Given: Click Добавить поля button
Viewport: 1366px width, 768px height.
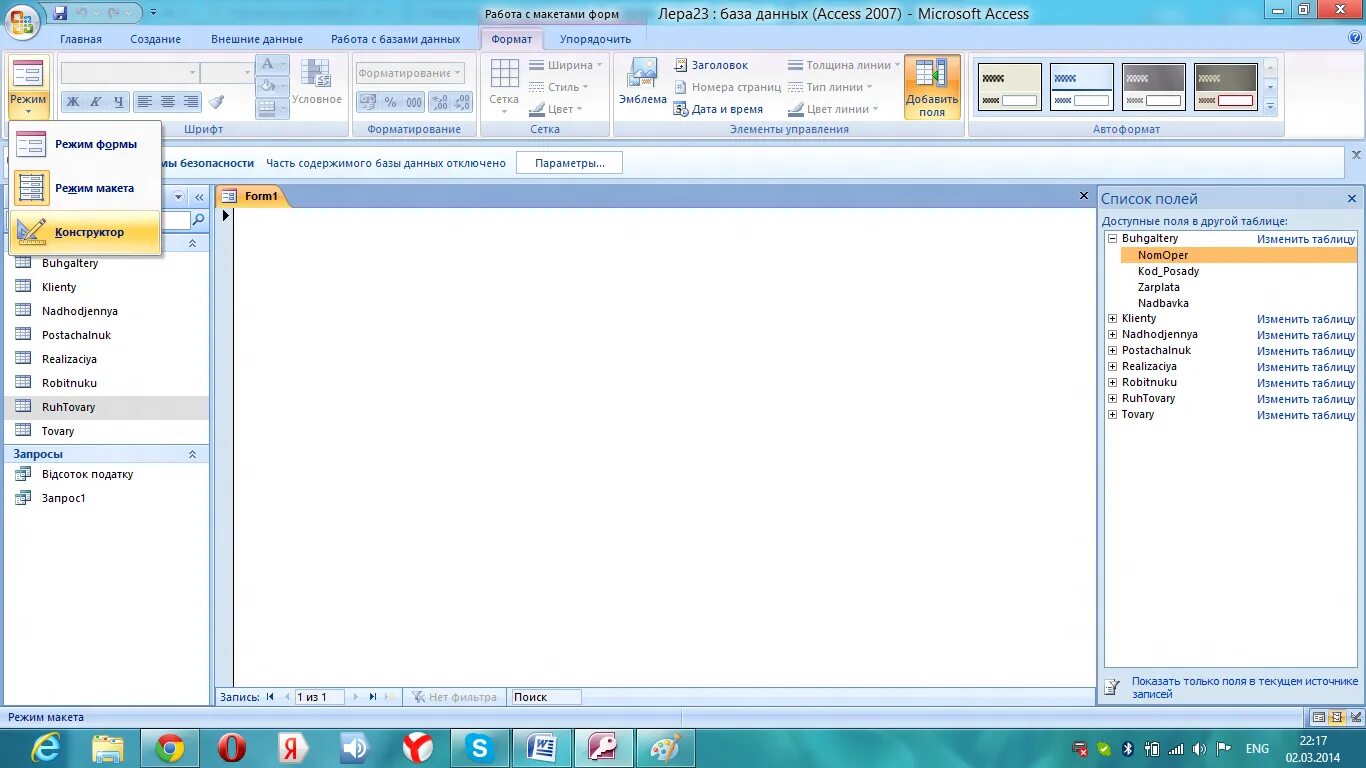Looking at the screenshot, I should (x=932, y=88).
